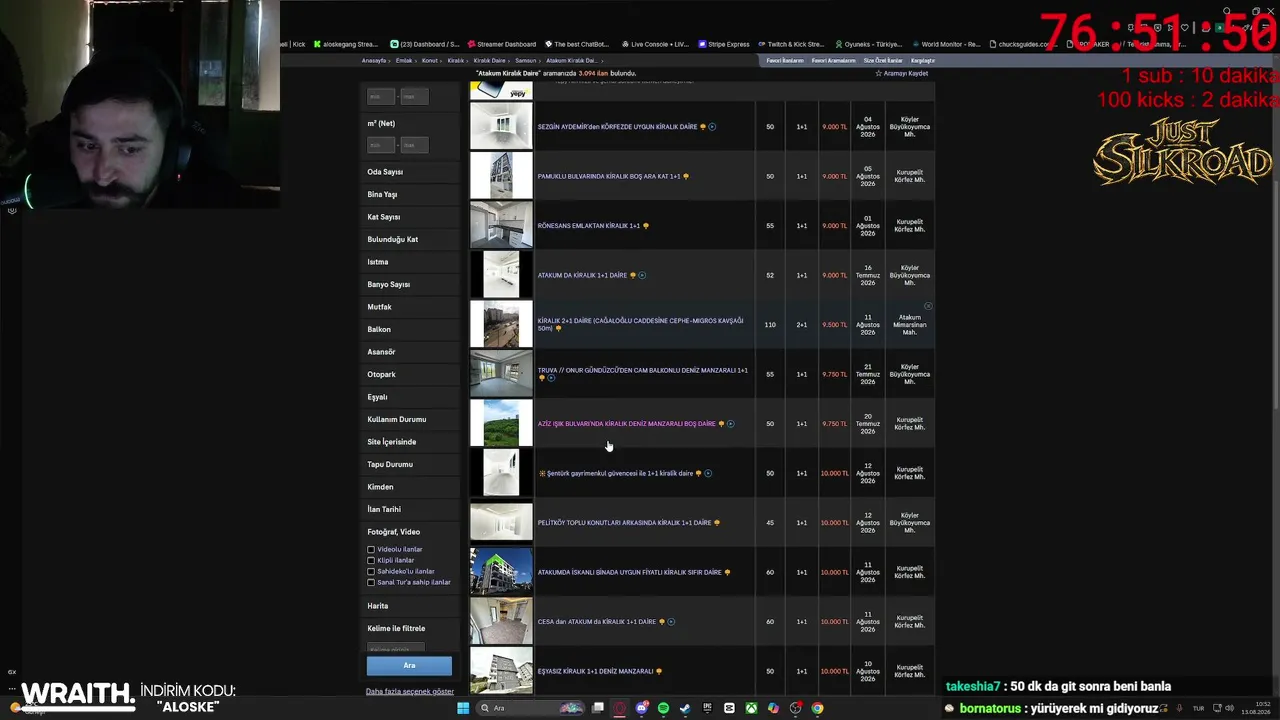This screenshot has width=1280, height=720.
Task: Play video icon on Şentürk gayrimenkul listing
Action: [x=708, y=473]
